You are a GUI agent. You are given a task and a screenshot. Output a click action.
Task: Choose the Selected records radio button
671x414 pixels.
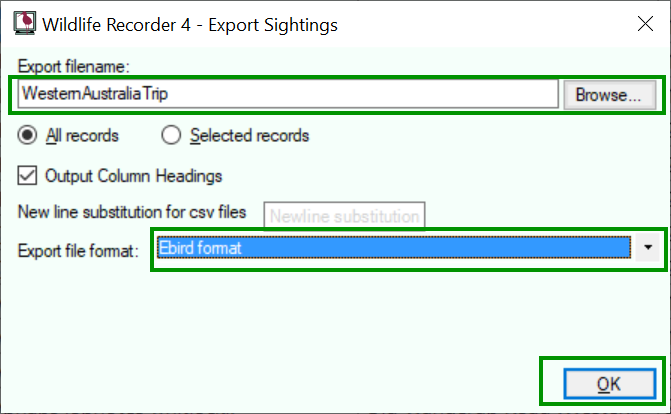tap(171, 135)
